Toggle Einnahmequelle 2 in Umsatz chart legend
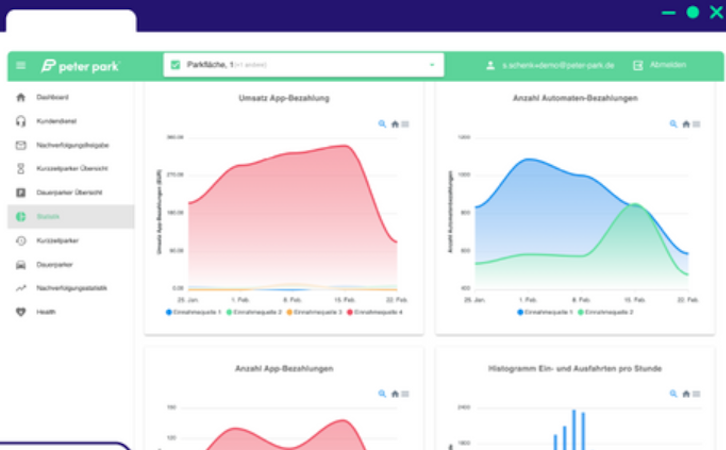 point(254,312)
